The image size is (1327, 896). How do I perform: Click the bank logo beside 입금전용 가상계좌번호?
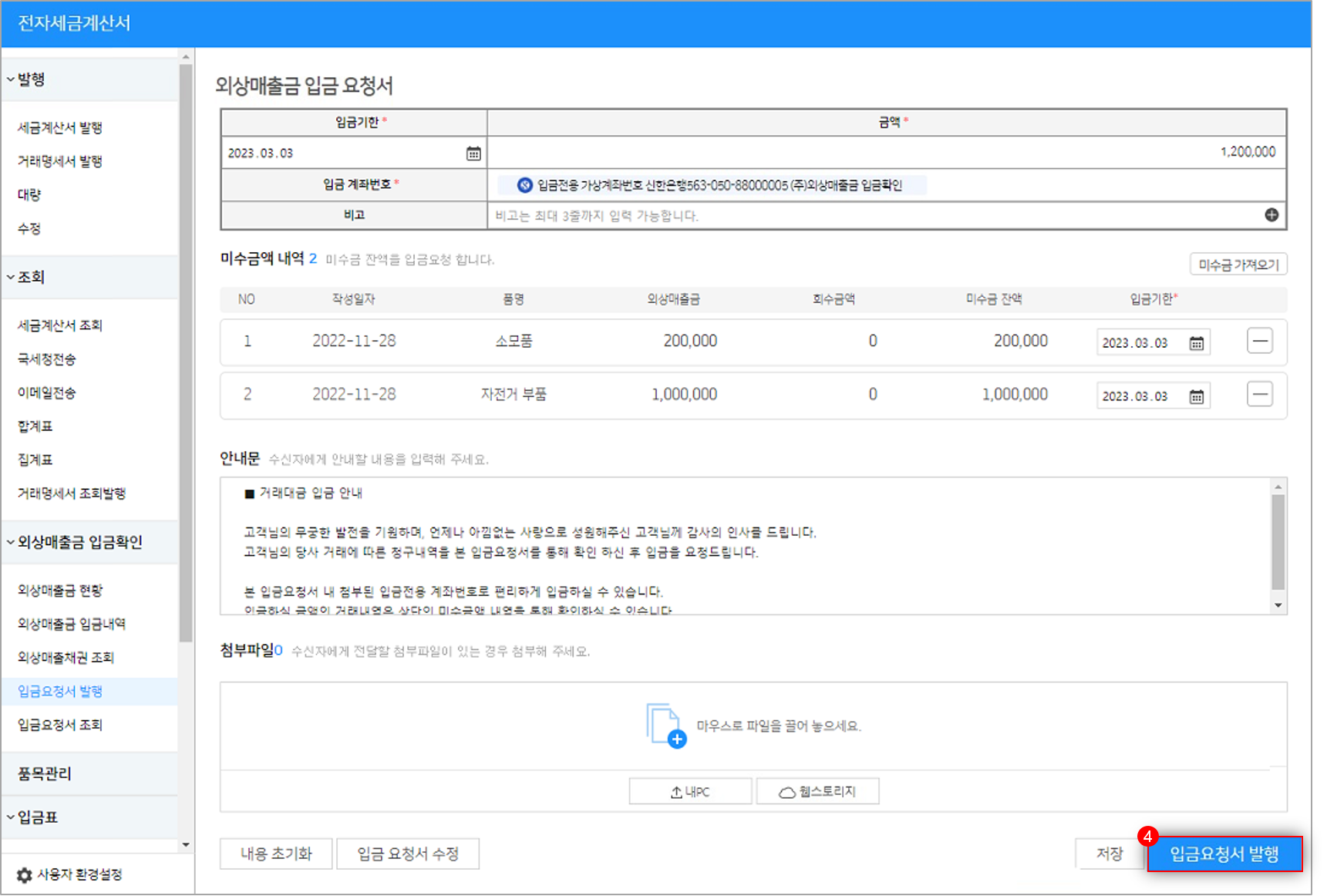525,185
